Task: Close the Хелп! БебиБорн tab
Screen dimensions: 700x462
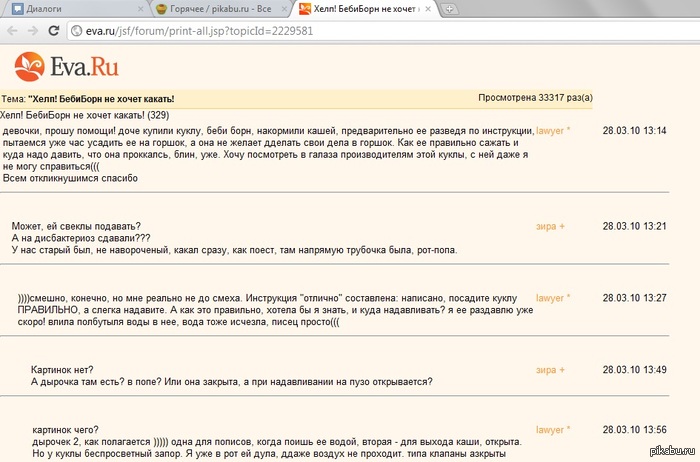Action: coord(428,9)
